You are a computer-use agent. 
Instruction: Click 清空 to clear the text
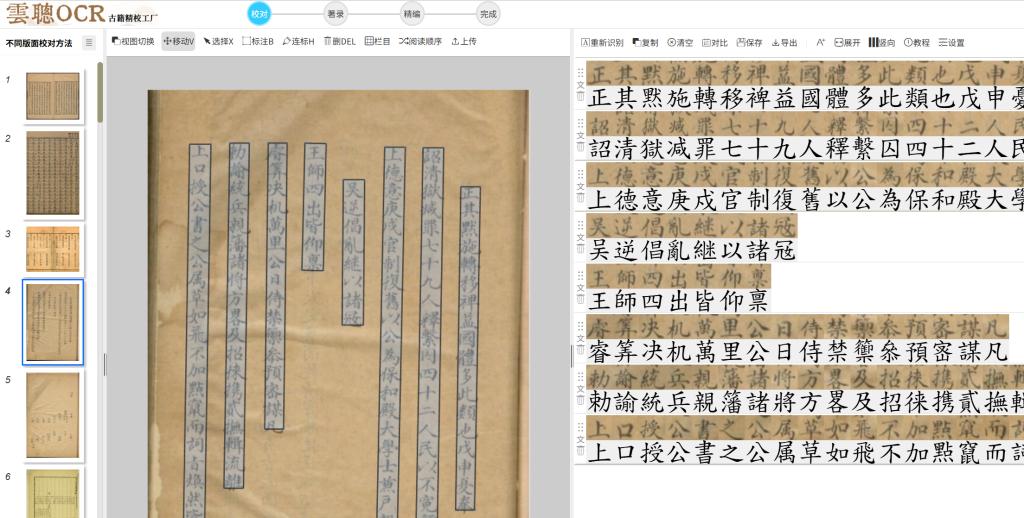coord(680,42)
